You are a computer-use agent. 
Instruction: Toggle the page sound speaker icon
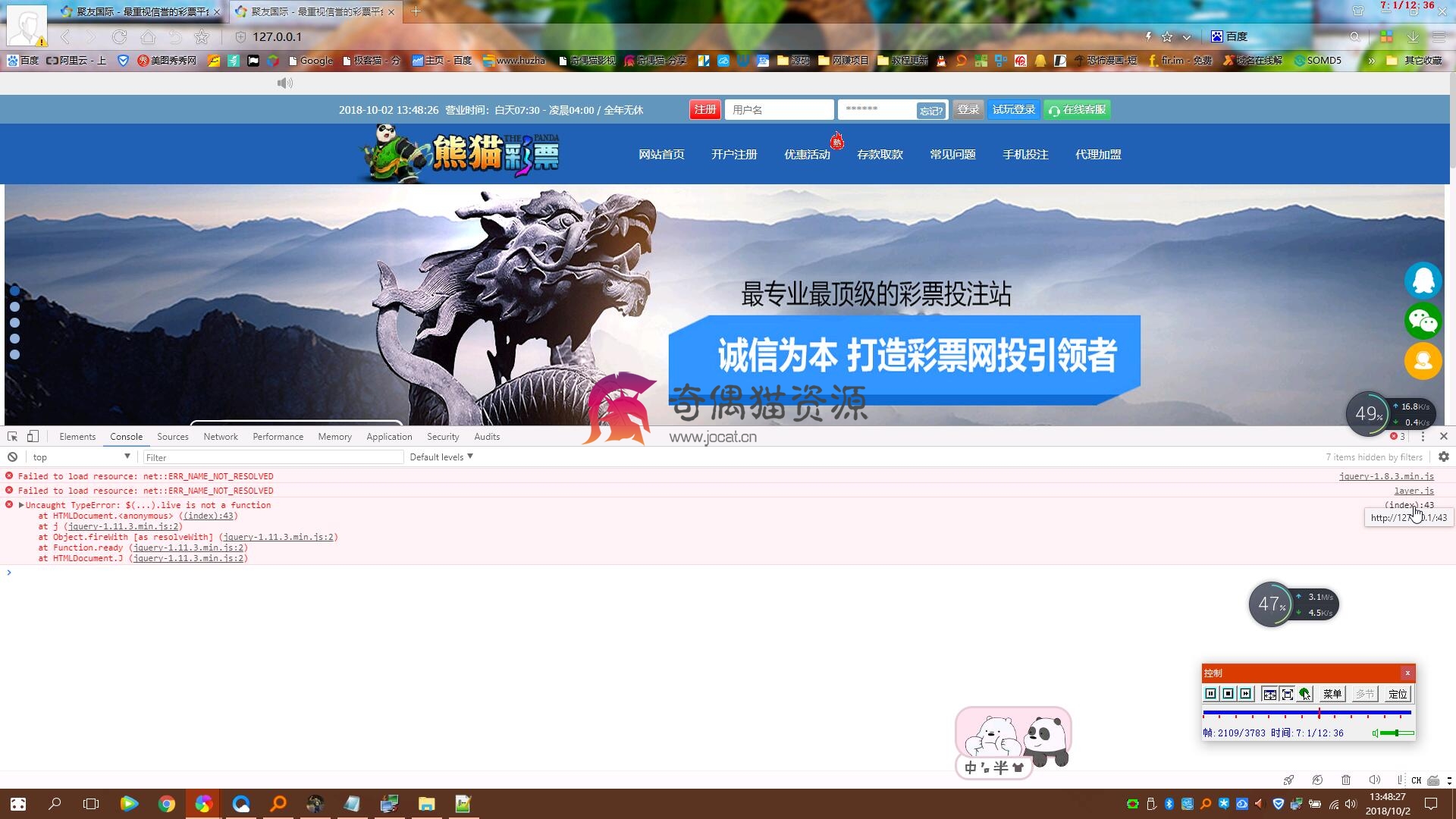click(284, 83)
